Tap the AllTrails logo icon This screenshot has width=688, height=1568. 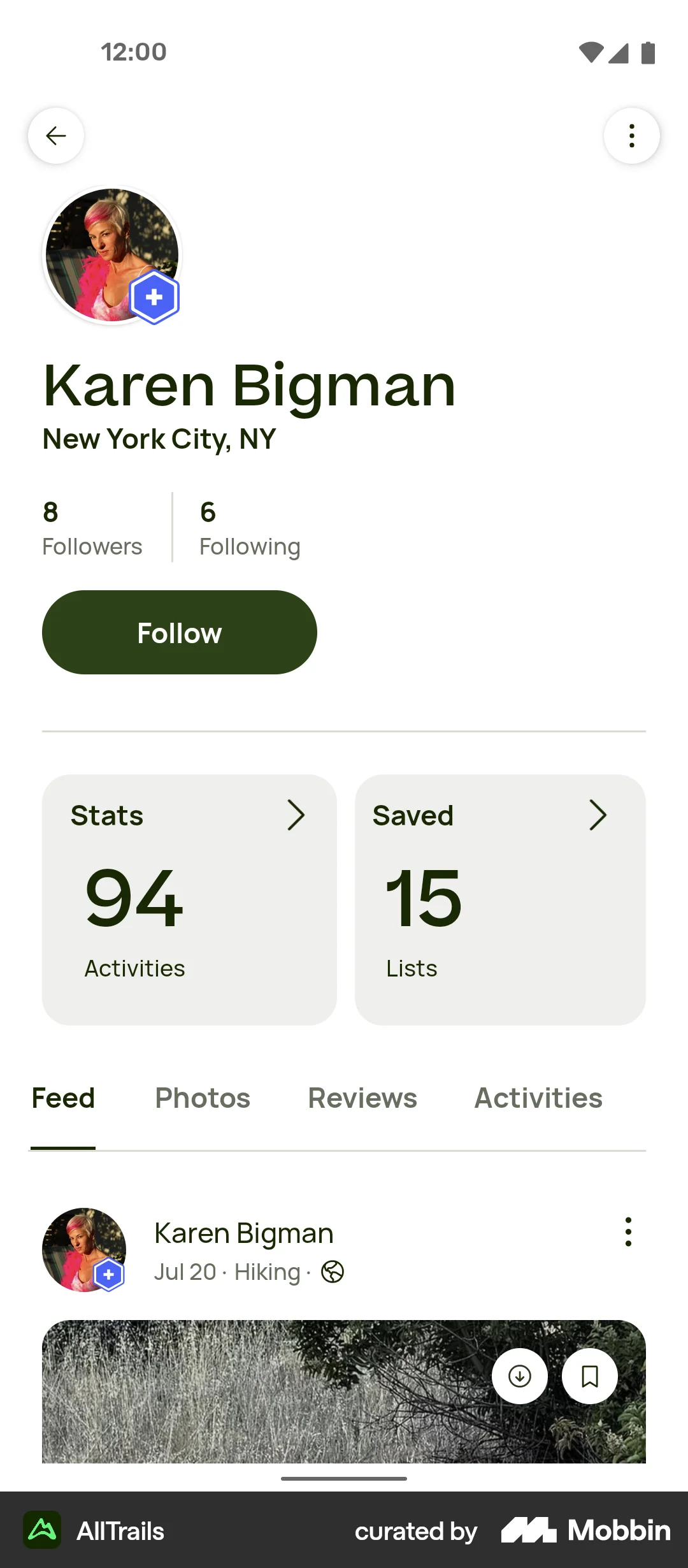(x=42, y=1530)
